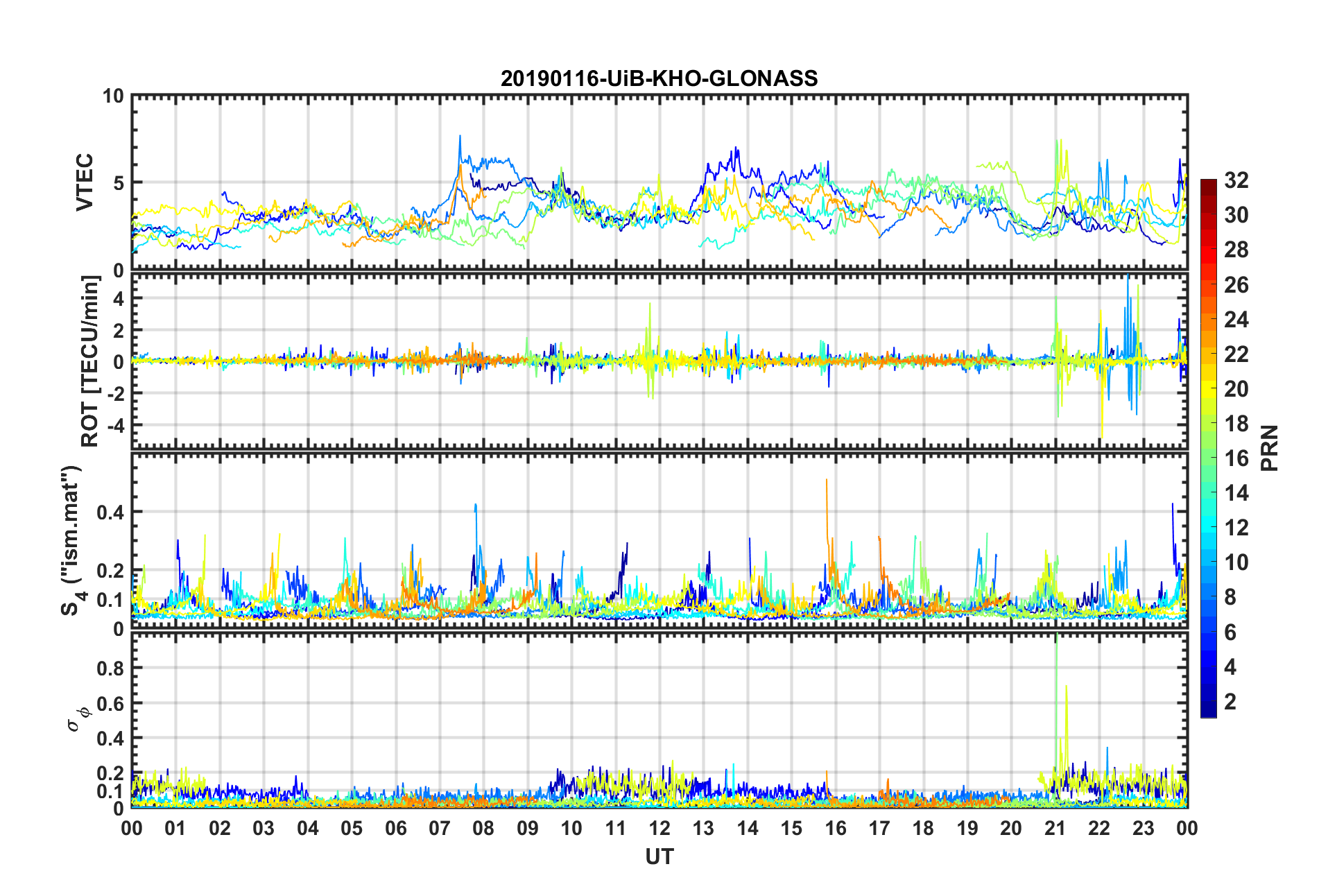Click the VTEC y-axis label
Screen dimensions: 1319x896
[85, 182]
